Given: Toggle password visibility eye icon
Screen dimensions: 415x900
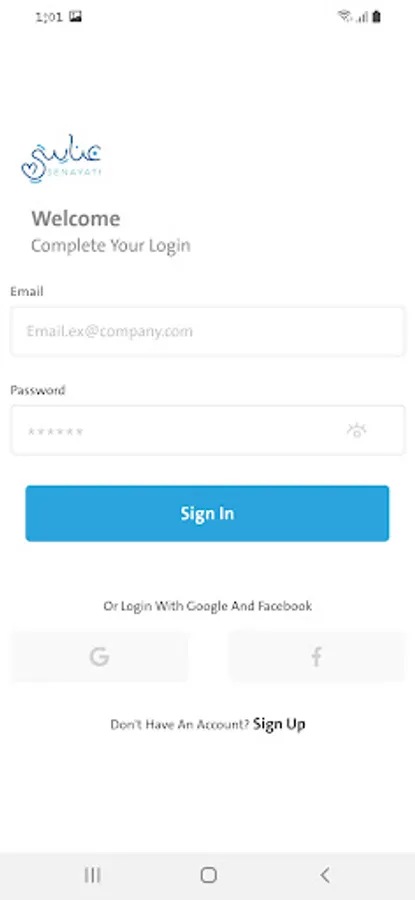Looking at the screenshot, I should [x=356, y=430].
